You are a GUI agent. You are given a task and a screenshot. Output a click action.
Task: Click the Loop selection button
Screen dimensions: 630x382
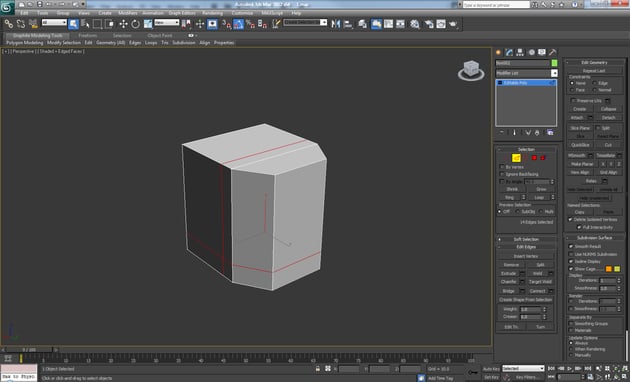[539, 197]
